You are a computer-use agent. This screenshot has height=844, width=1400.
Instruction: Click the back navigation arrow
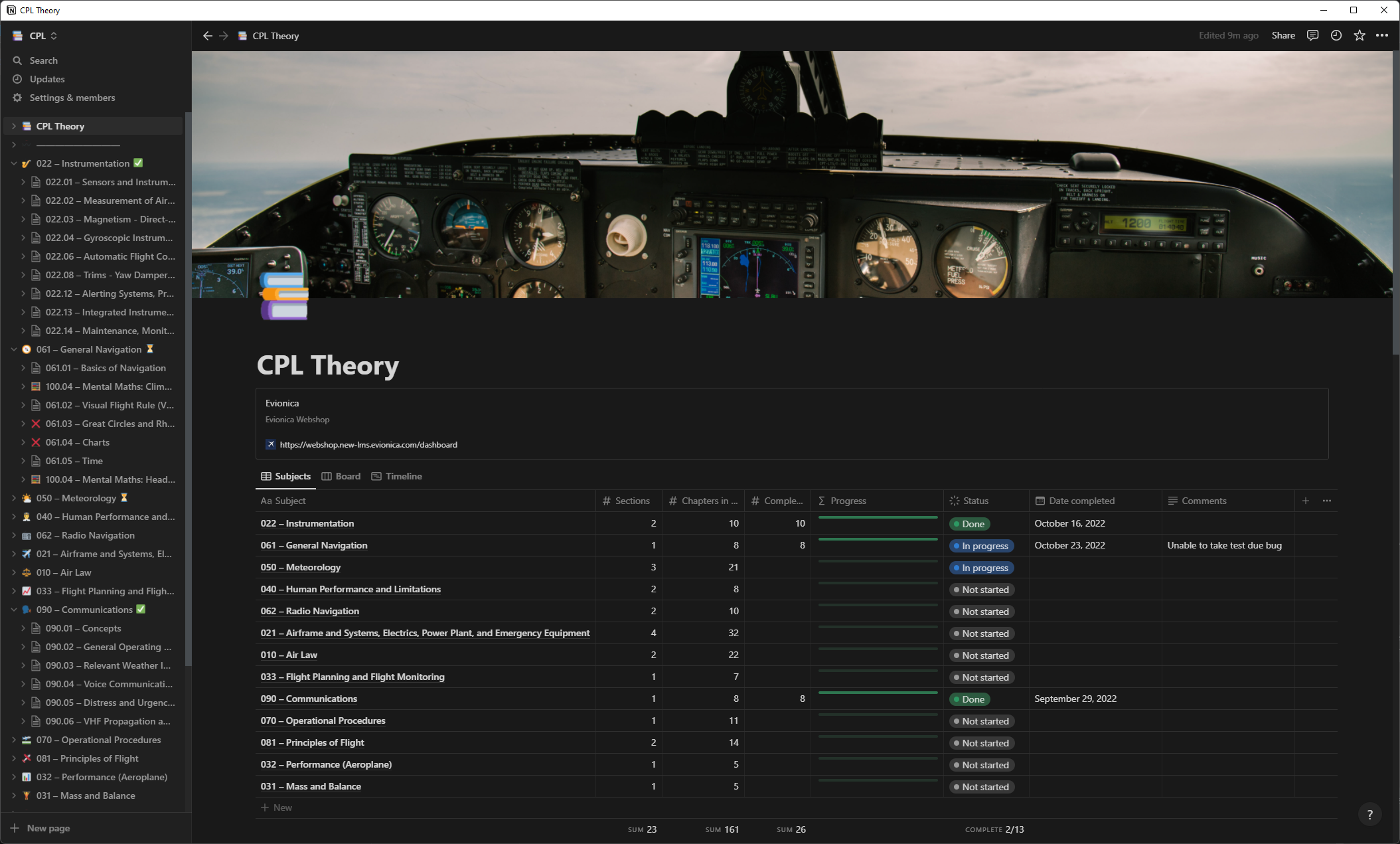click(208, 36)
